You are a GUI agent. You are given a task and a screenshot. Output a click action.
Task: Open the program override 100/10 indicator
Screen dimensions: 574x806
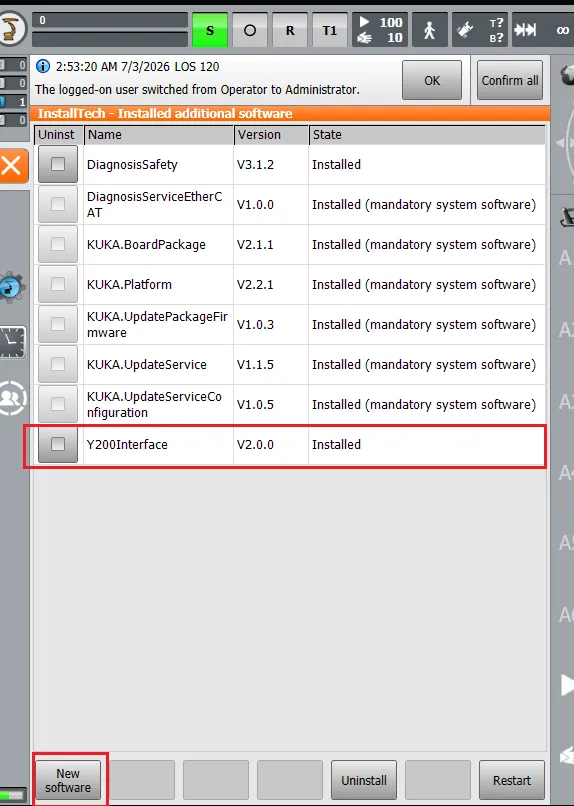click(380, 30)
